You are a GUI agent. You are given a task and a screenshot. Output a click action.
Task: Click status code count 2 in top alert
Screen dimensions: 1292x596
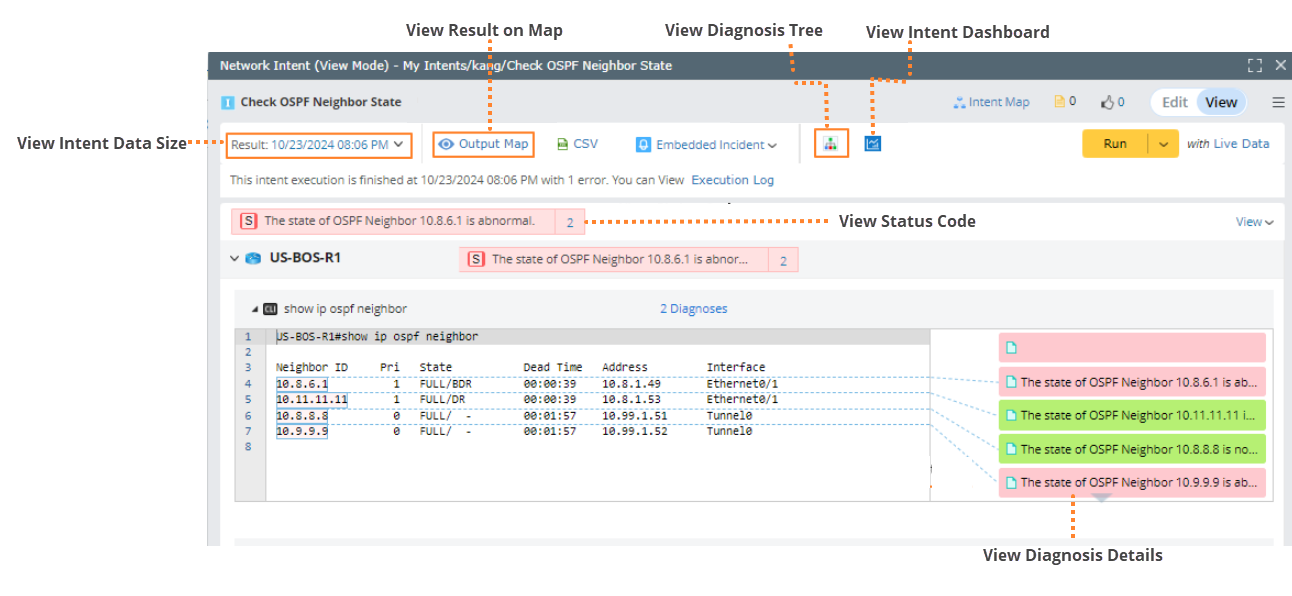tap(570, 222)
